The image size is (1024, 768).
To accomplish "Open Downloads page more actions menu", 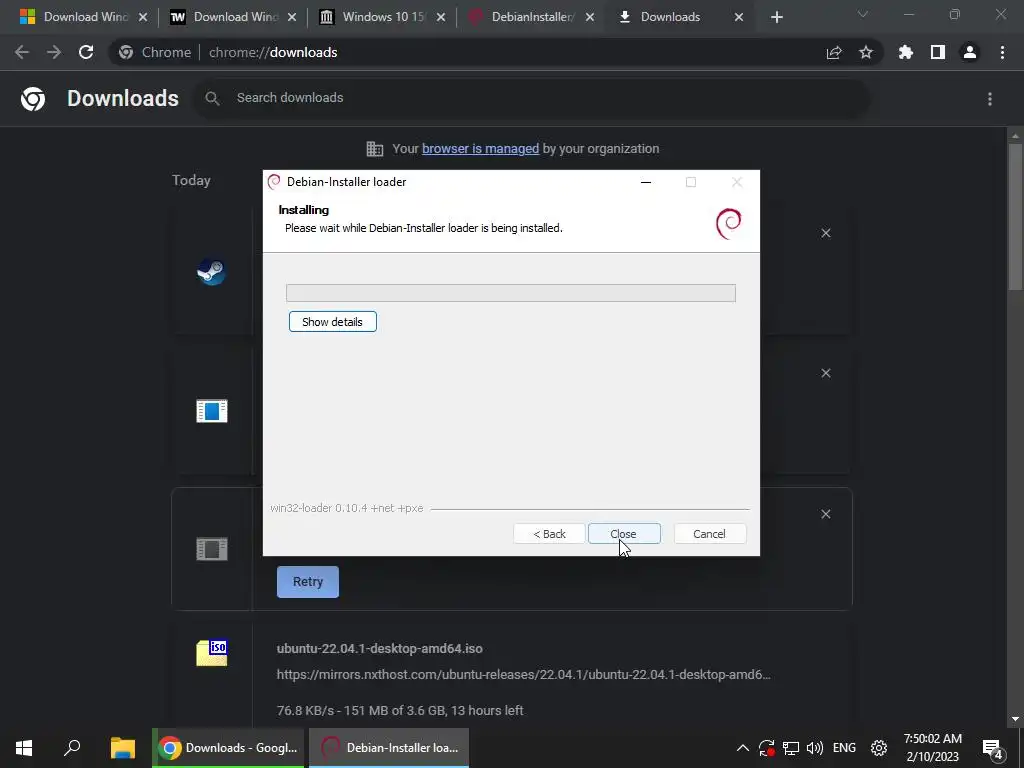I will click(x=990, y=99).
